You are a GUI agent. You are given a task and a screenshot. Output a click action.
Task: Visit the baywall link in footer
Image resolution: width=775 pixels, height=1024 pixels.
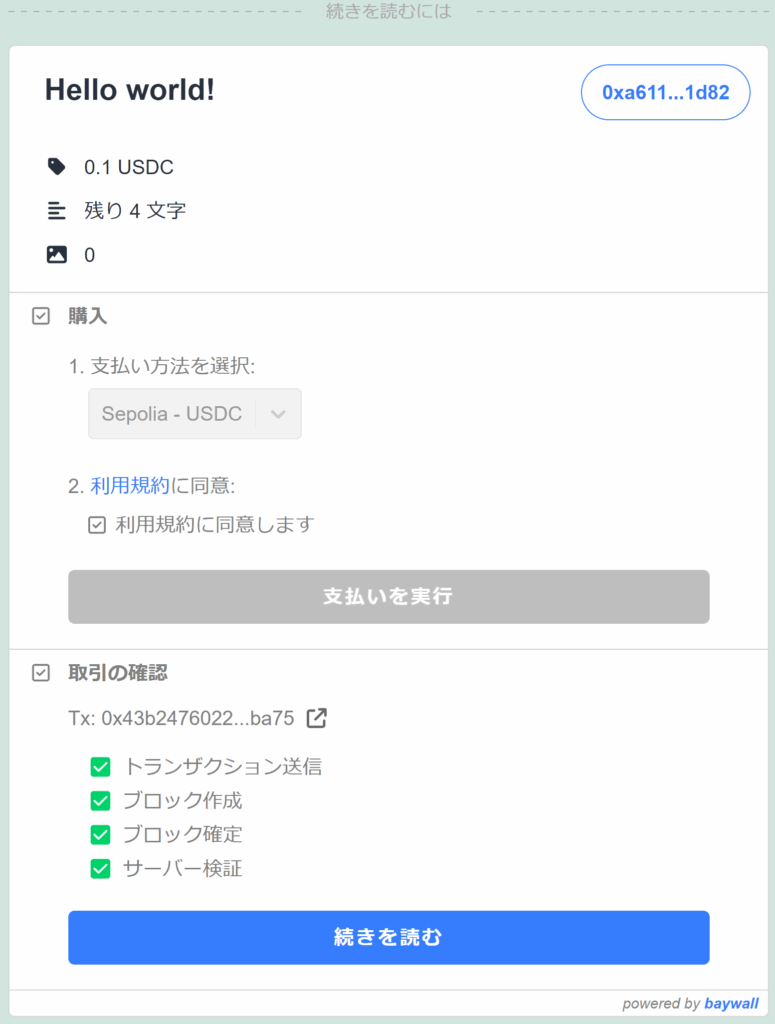click(x=731, y=1003)
